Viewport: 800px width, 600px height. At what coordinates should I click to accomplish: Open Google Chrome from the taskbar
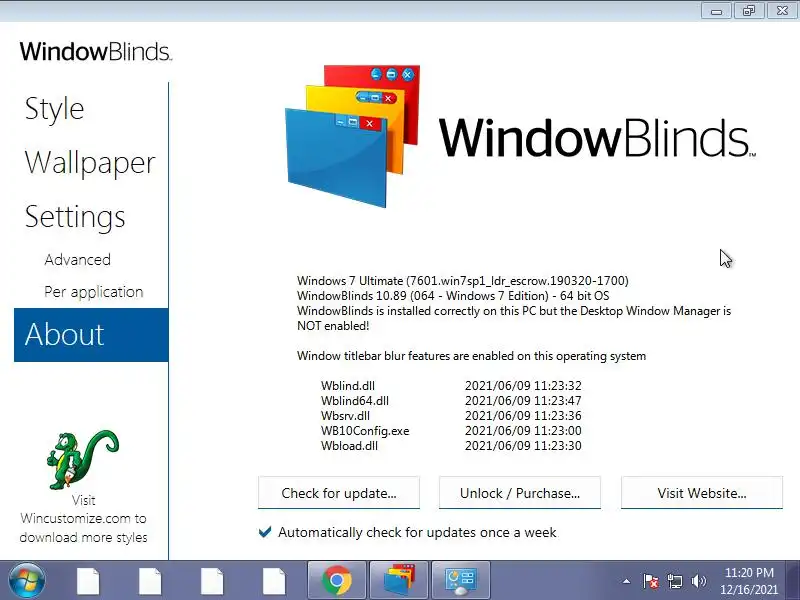point(337,581)
